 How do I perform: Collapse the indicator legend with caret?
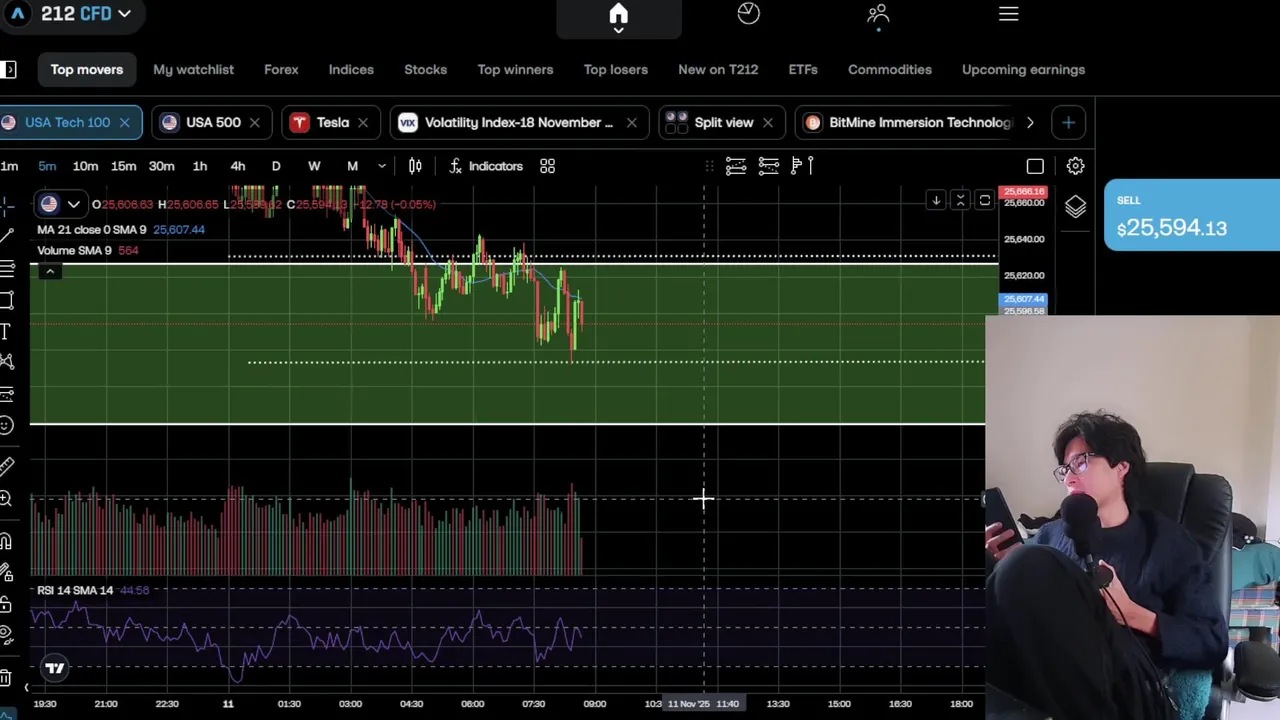coord(49,271)
